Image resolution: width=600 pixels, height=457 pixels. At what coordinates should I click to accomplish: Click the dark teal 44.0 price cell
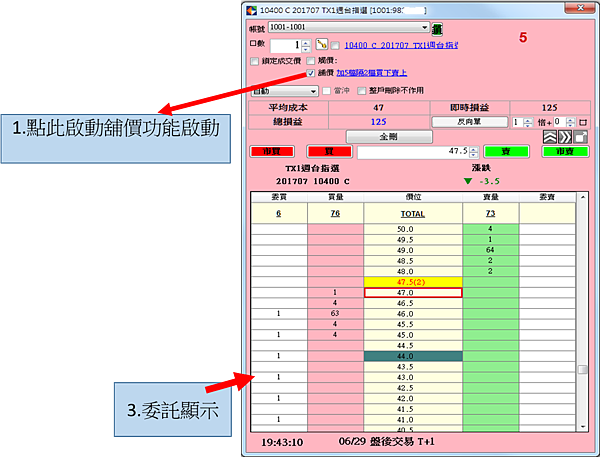point(413,356)
